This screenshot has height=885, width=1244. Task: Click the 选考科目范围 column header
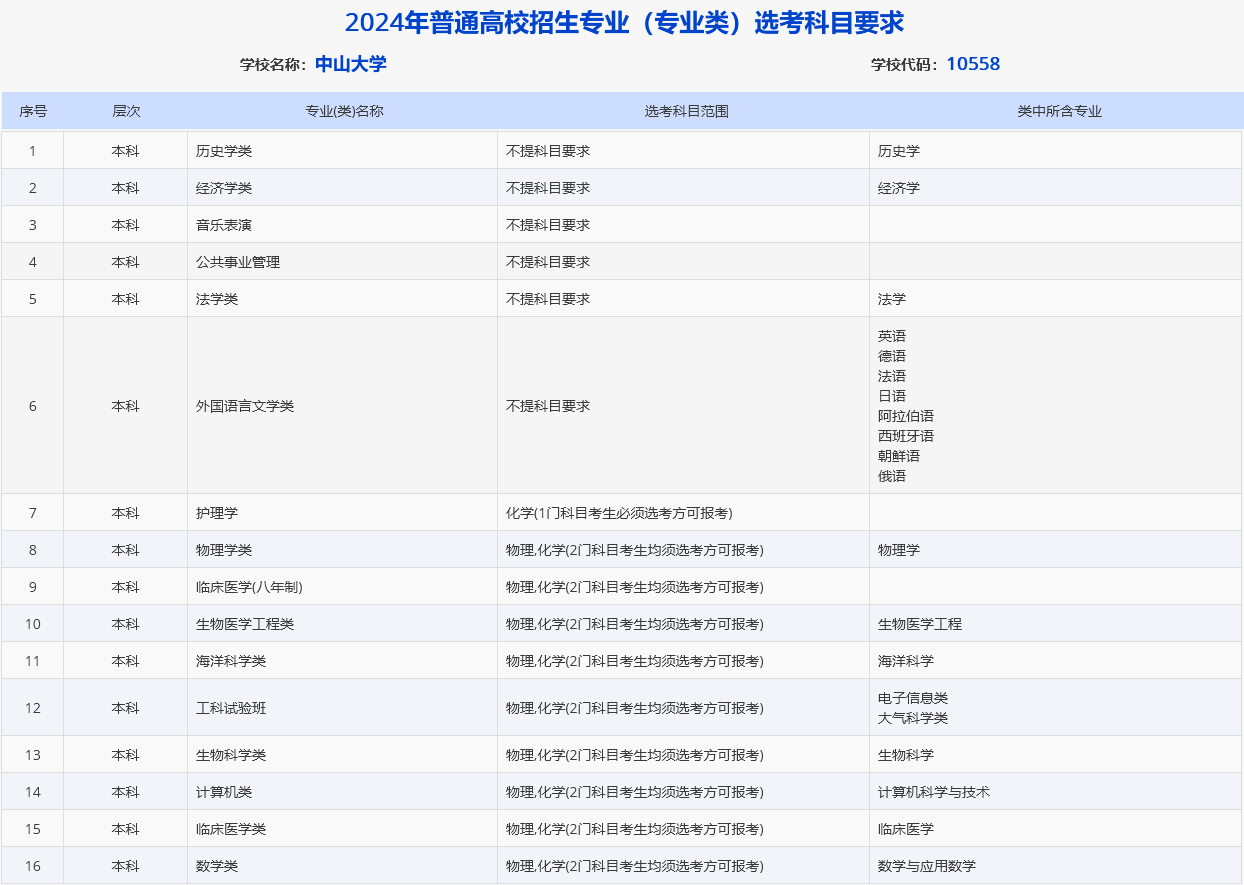684,111
